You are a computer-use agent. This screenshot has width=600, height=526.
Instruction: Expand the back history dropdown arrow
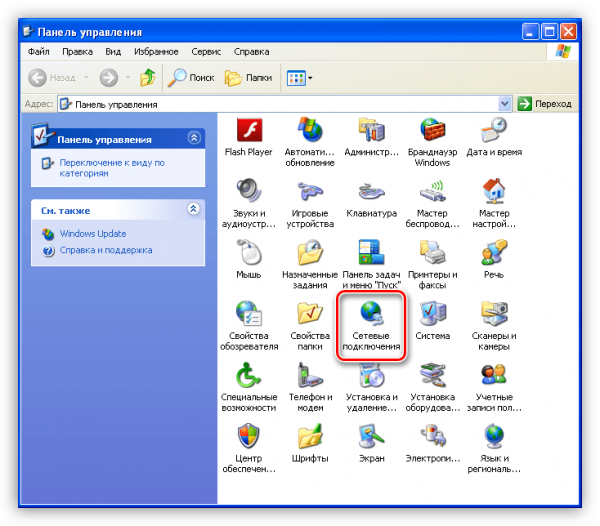click(x=86, y=78)
